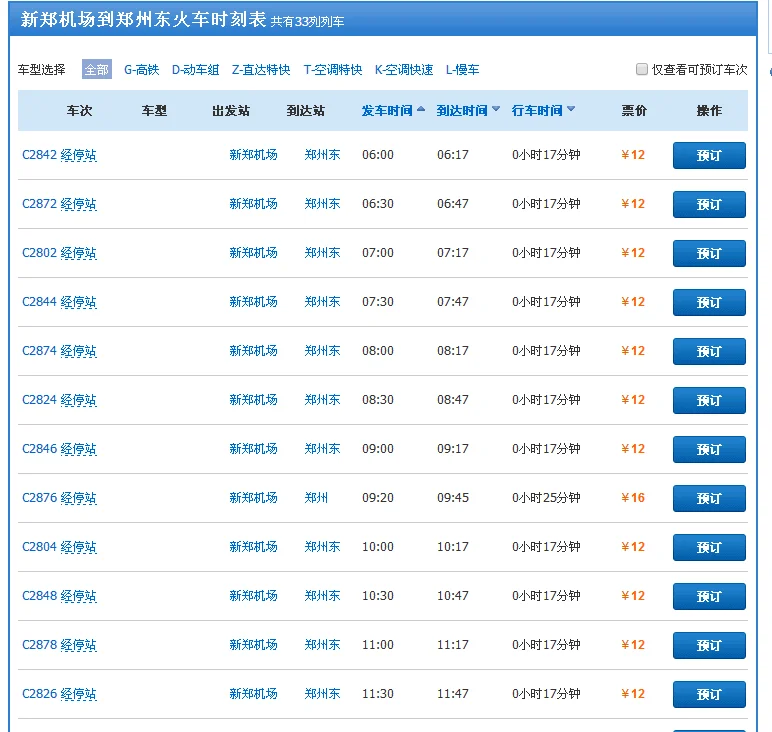Open train number C2874 link
The height and width of the screenshot is (732, 772).
pos(39,351)
